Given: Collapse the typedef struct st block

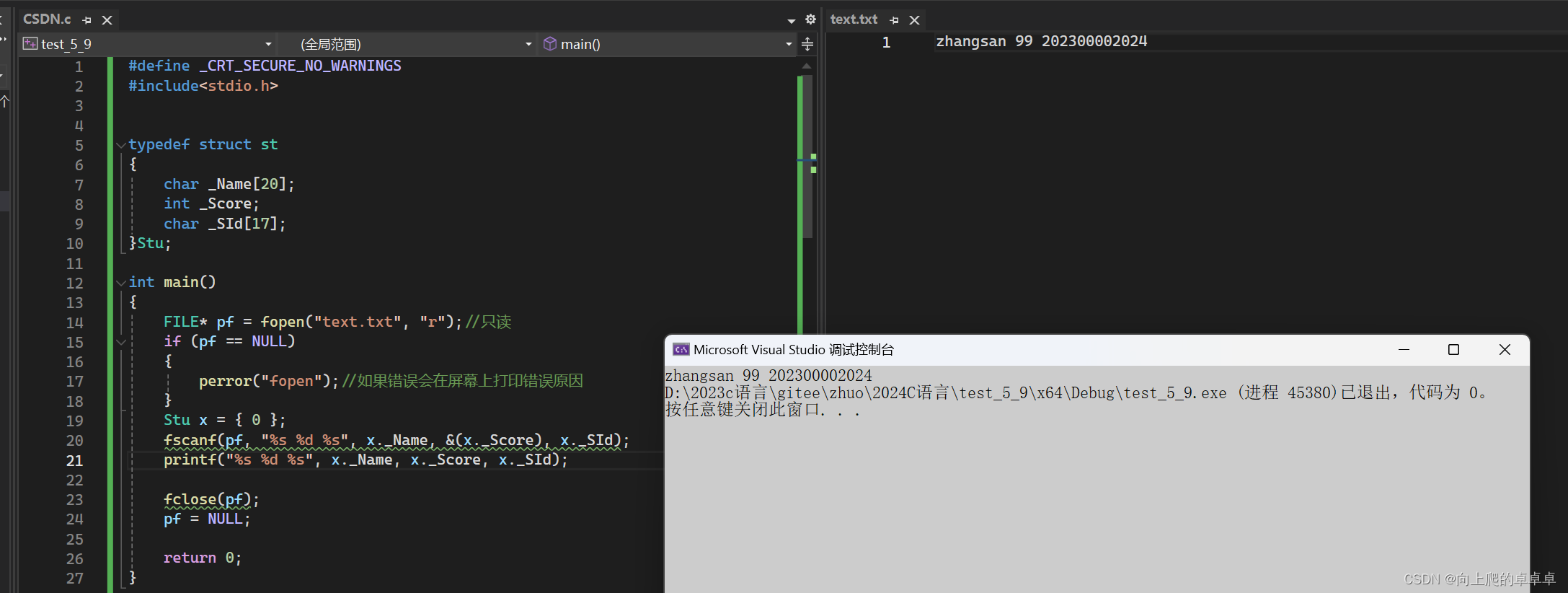Looking at the screenshot, I should (x=121, y=145).
